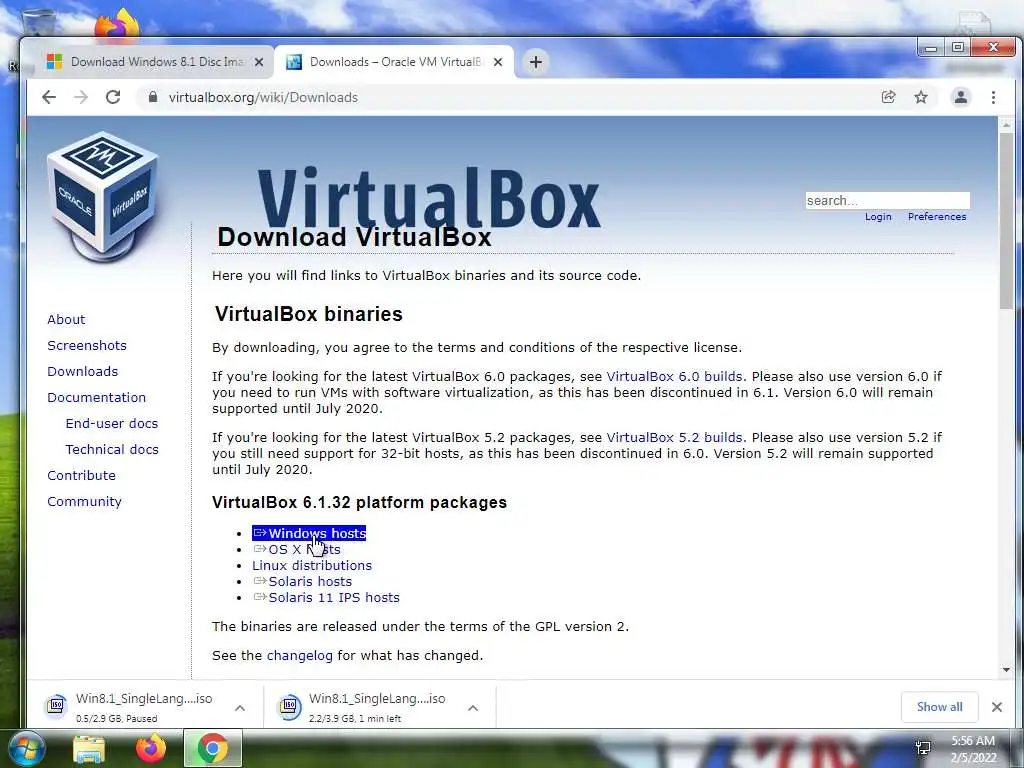The image size is (1024, 768).
Task: Open Windows Explorer from the taskbar
Action: pyautogui.click(x=89, y=749)
